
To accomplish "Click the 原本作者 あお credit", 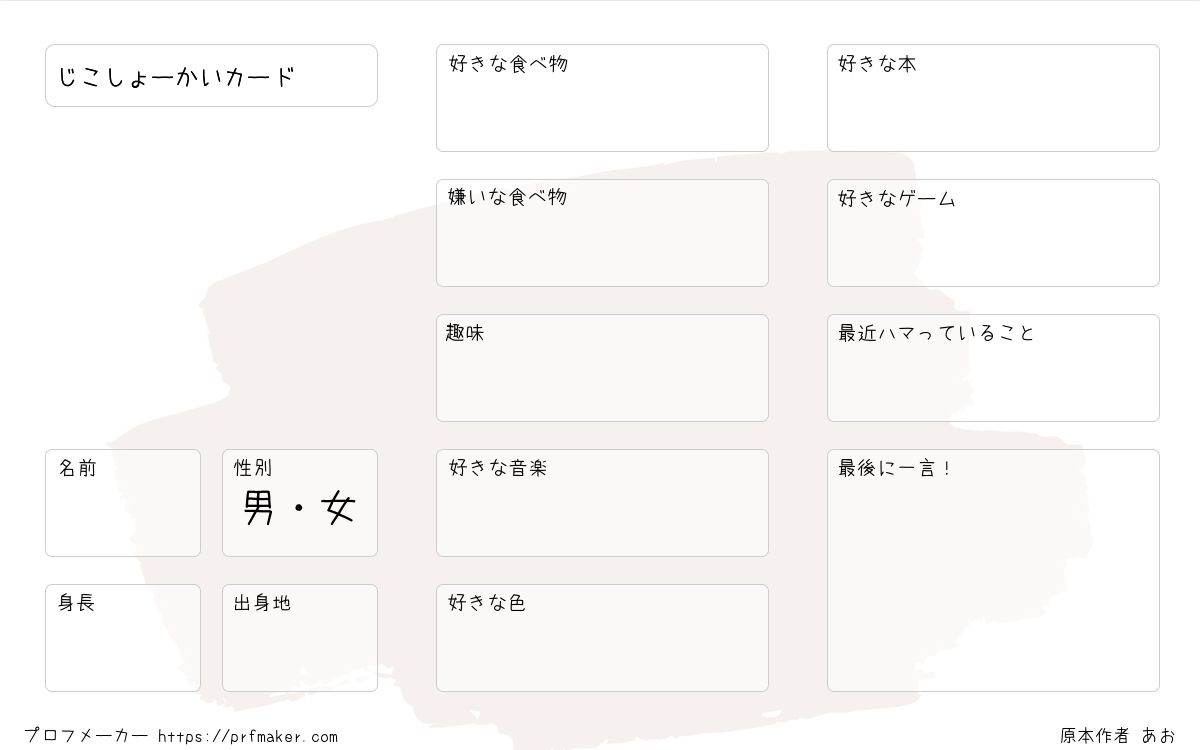I will pos(1118,736).
